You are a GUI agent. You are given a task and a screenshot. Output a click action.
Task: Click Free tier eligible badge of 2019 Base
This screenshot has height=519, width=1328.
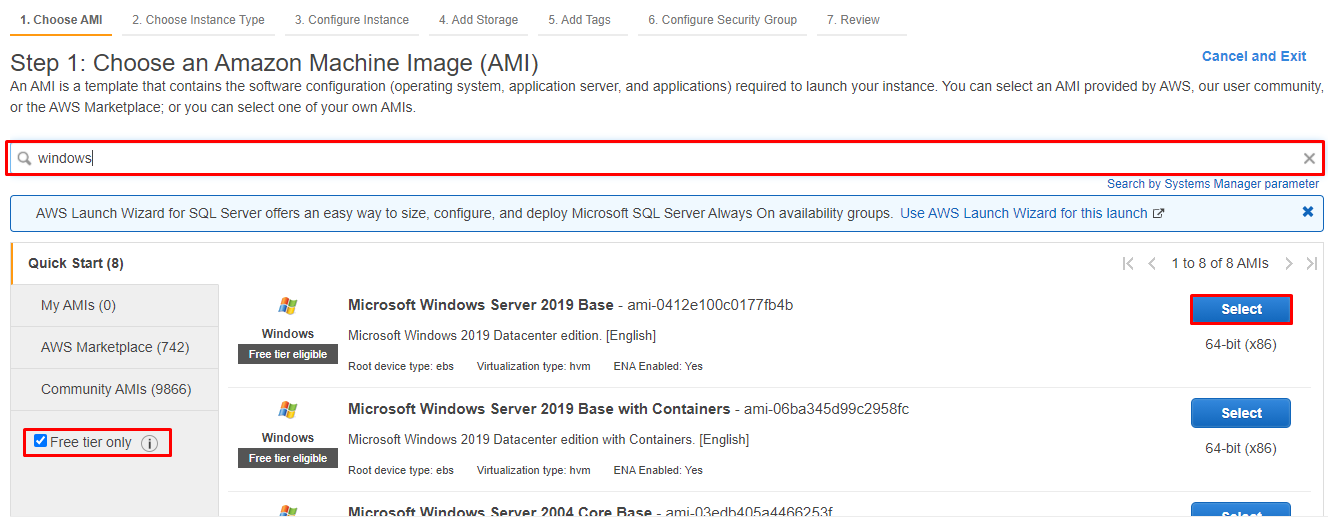click(x=288, y=354)
